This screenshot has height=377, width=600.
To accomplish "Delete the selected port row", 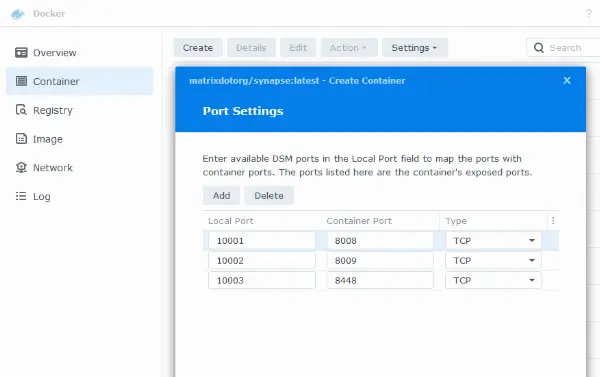I will click(x=269, y=196).
